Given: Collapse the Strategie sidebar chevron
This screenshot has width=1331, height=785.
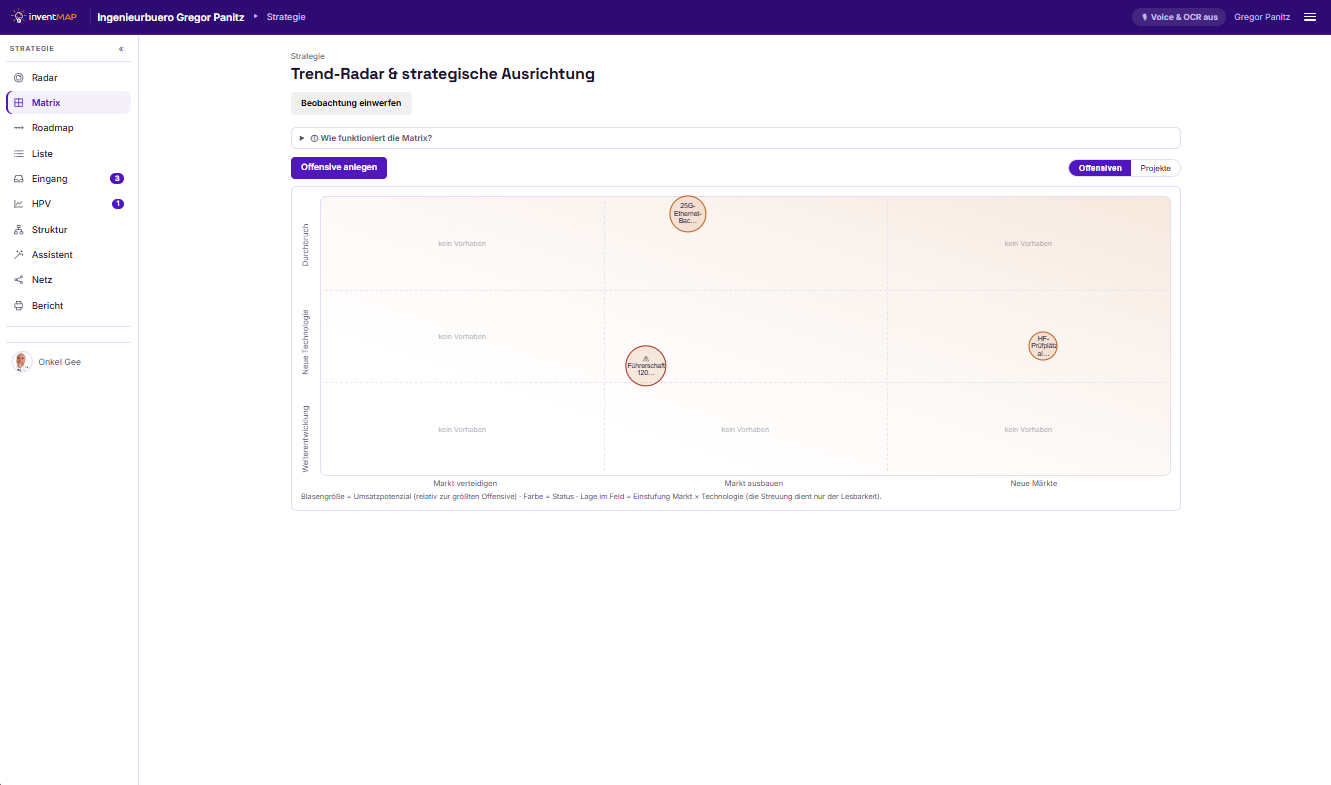Looking at the screenshot, I should click(x=121, y=49).
